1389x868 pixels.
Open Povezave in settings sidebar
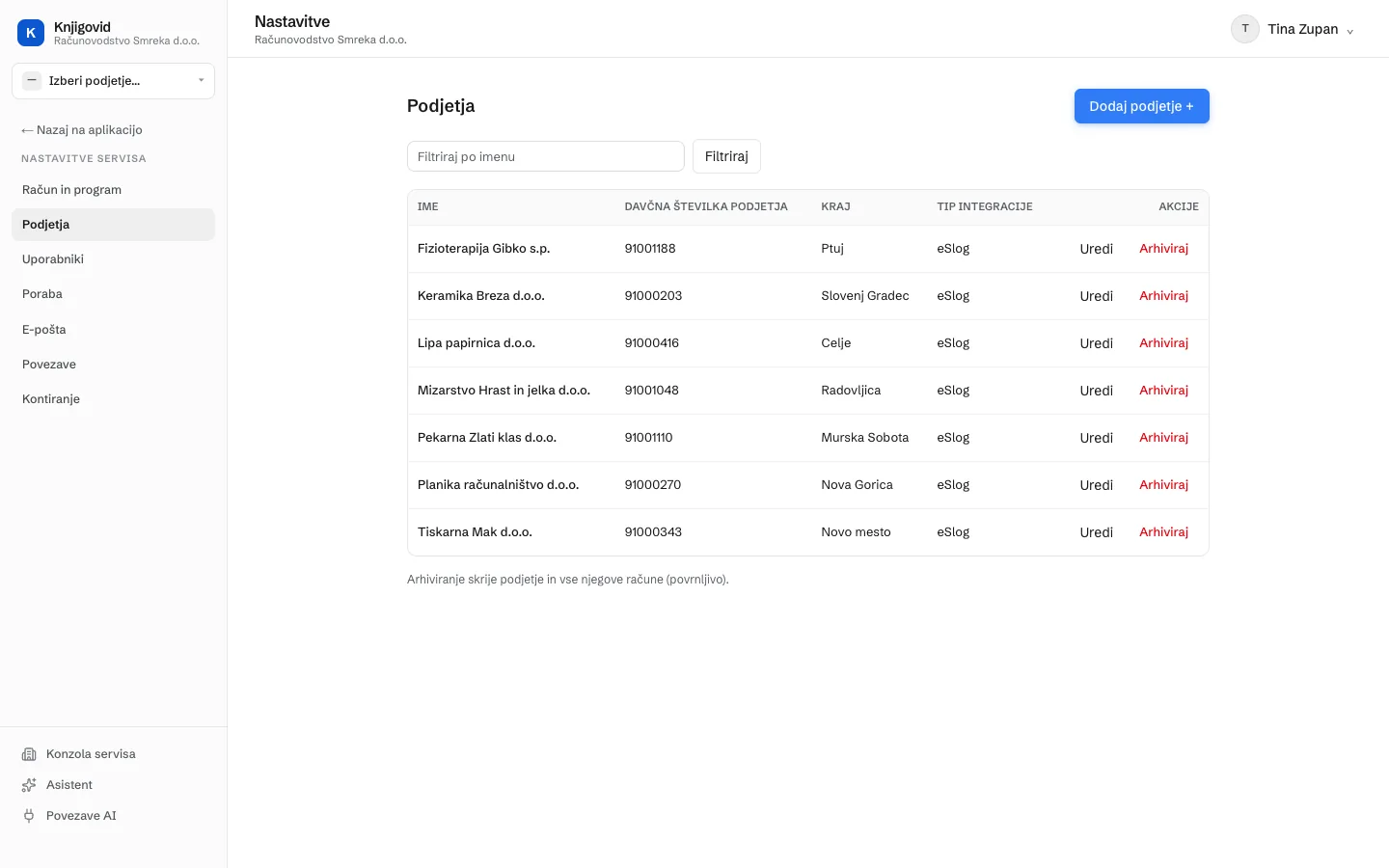tap(113, 365)
